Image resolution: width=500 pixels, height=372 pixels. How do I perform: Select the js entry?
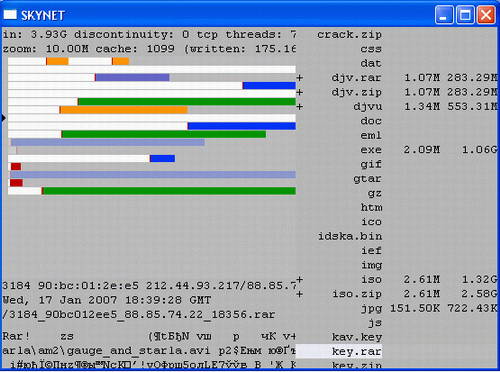pyautogui.click(x=375, y=323)
